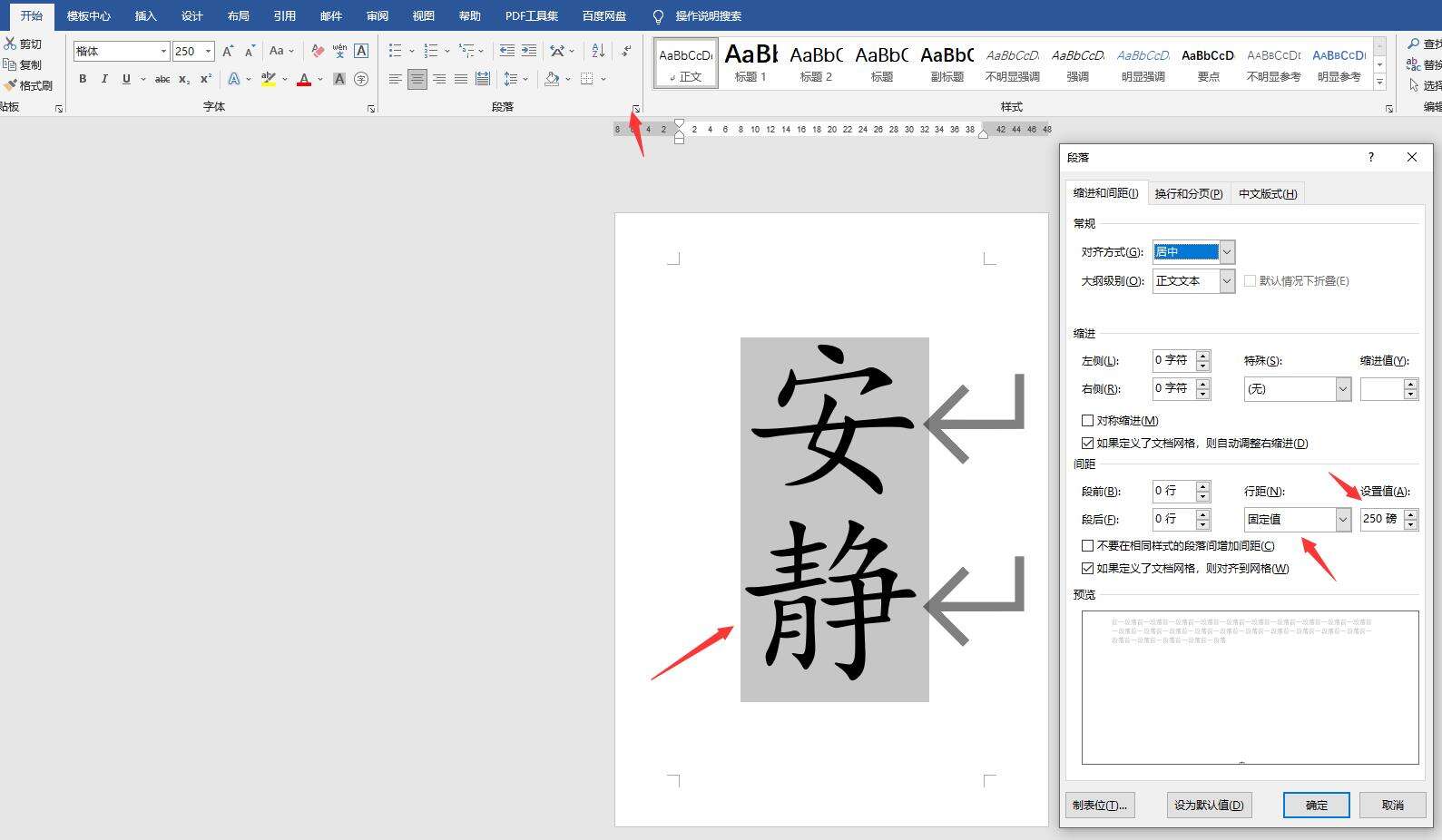The image size is (1442, 840).
Task: Insert enclosed character
Action: (x=361, y=79)
